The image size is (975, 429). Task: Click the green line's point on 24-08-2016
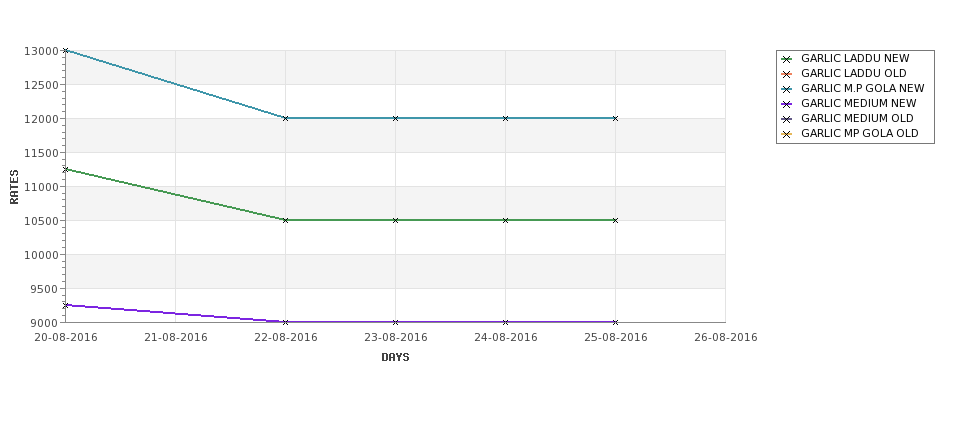point(505,220)
